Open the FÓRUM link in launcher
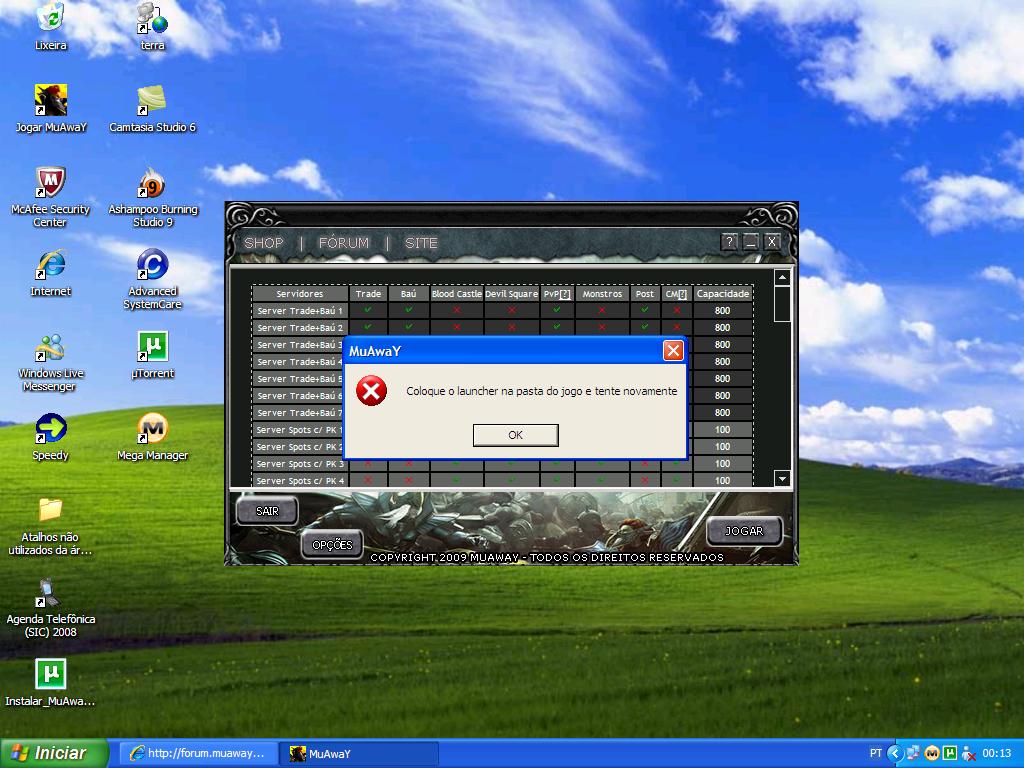Screen dimensions: 1024x768 344,243
